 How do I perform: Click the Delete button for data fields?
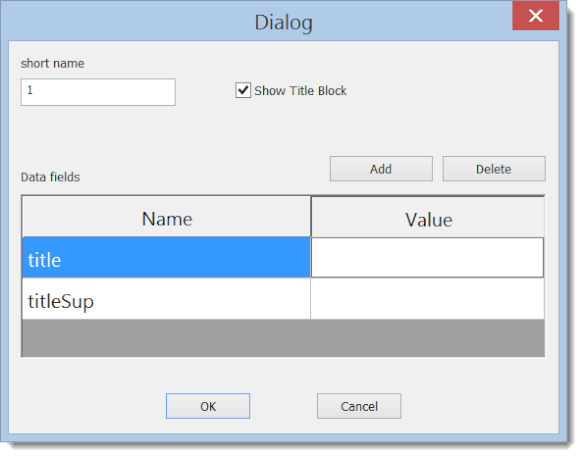click(494, 169)
